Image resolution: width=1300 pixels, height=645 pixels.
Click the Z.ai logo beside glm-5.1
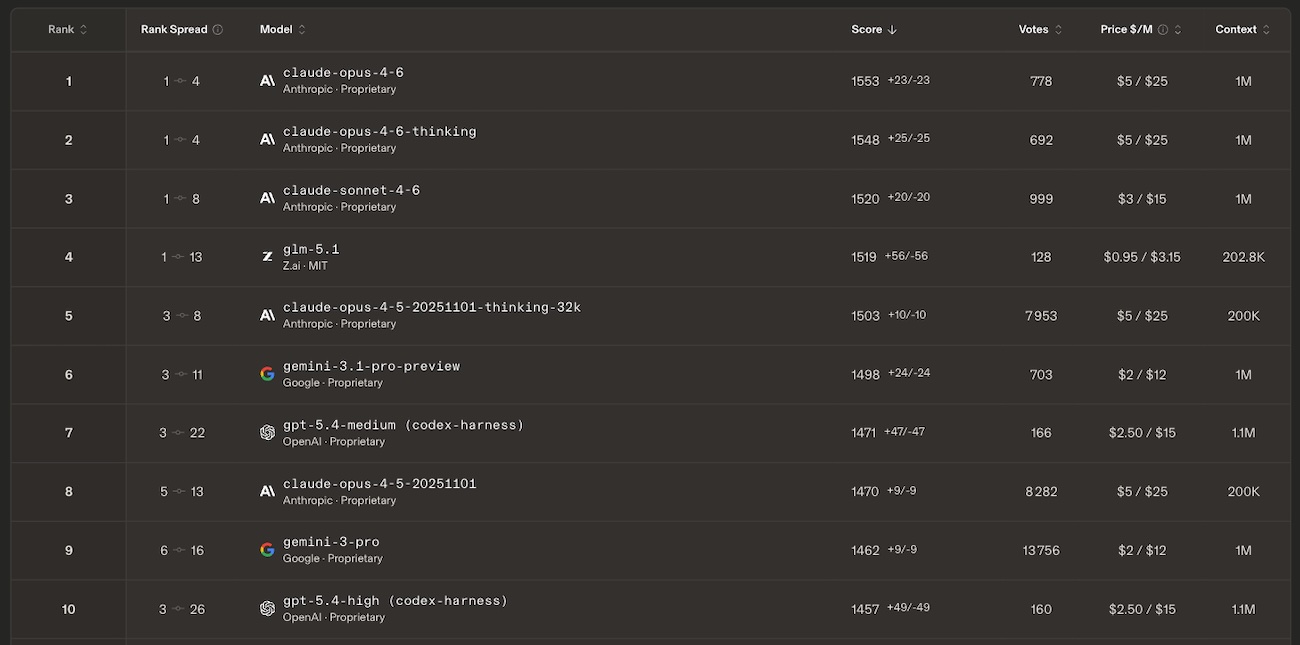pyautogui.click(x=267, y=257)
